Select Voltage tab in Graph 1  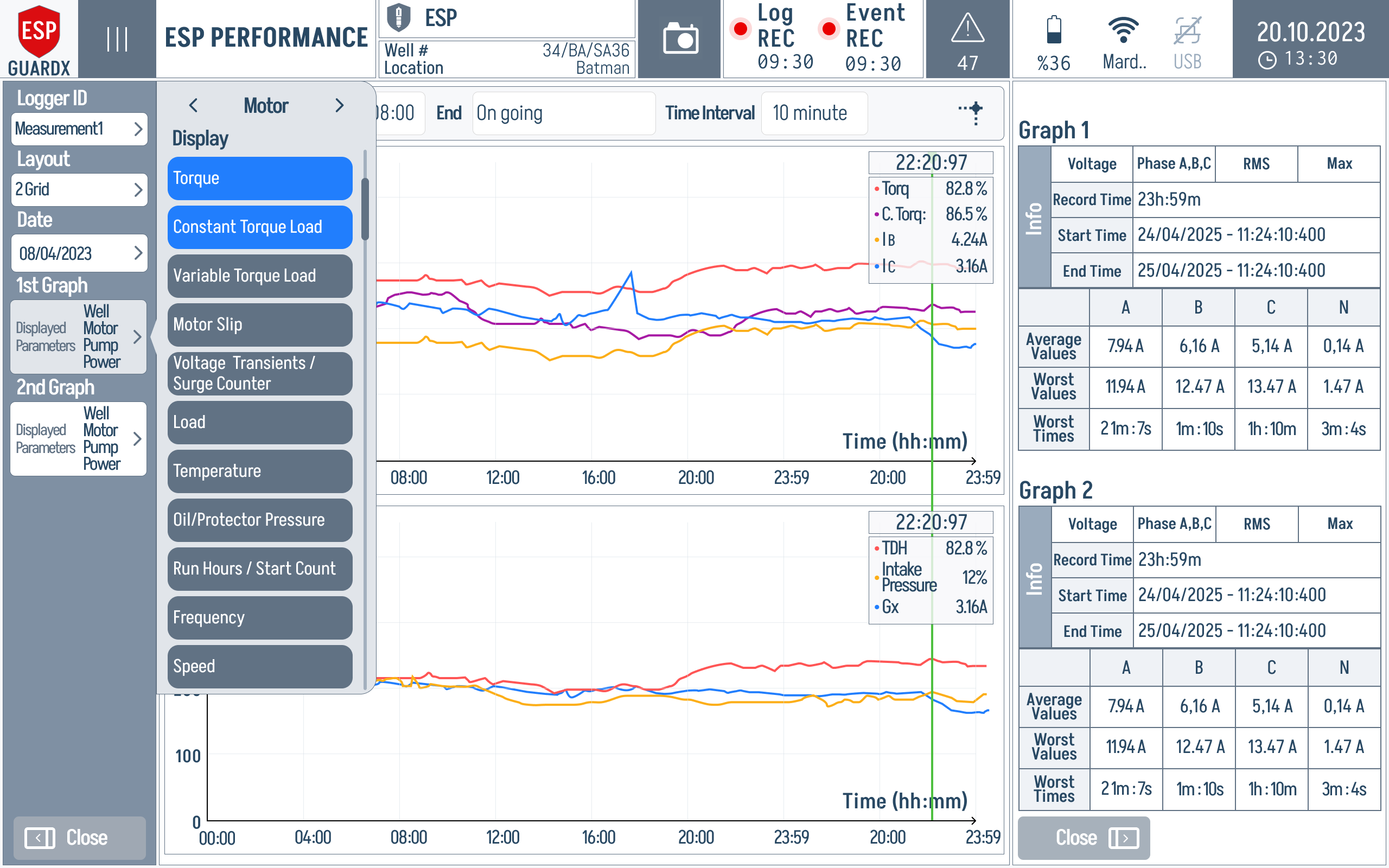[x=1092, y=164]
